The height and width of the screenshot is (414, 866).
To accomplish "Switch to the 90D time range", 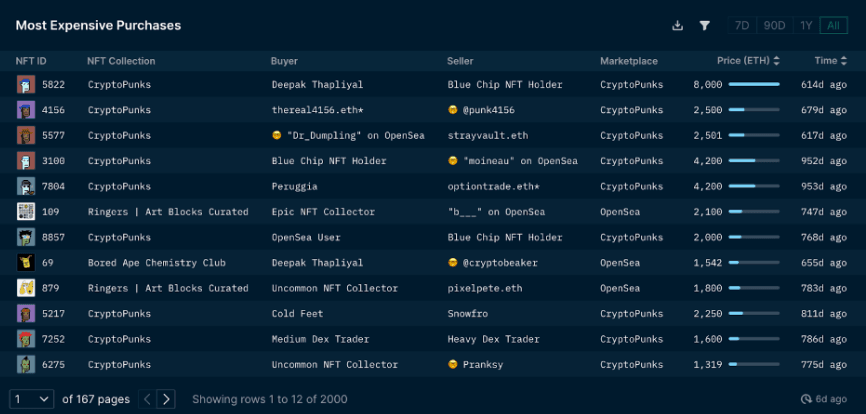I will 774,26.
